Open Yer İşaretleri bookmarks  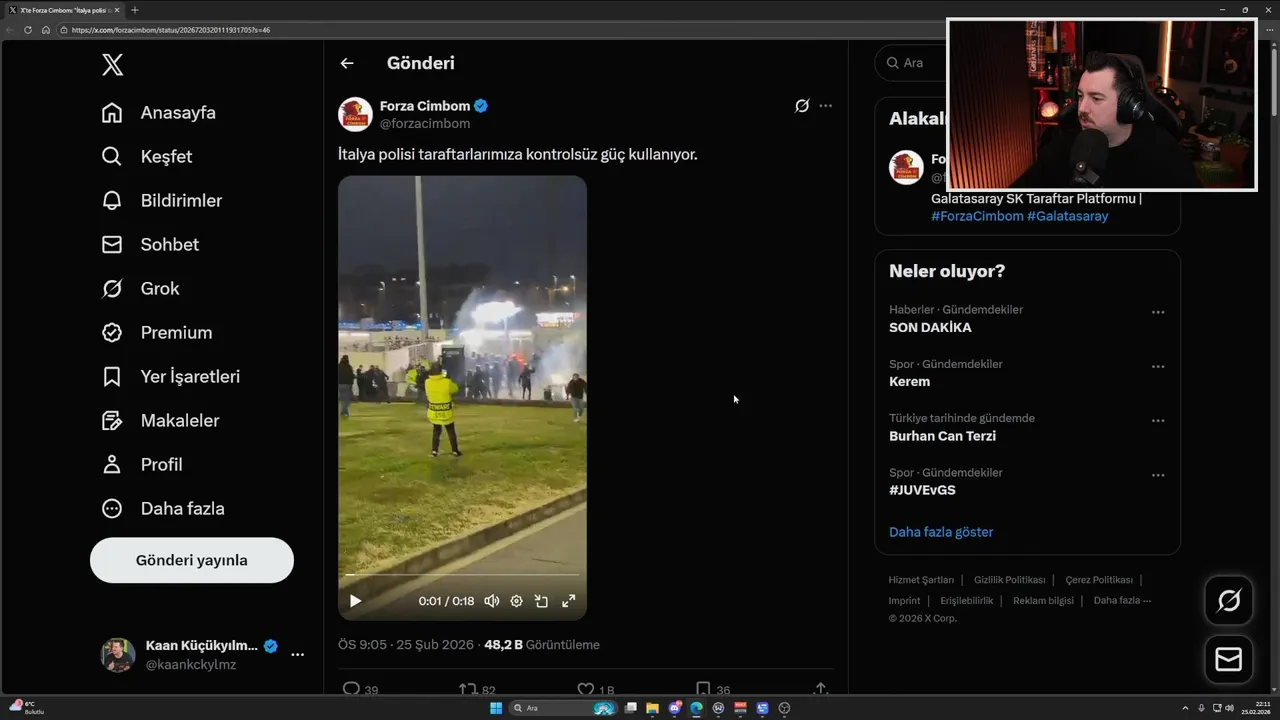(171, 377)
